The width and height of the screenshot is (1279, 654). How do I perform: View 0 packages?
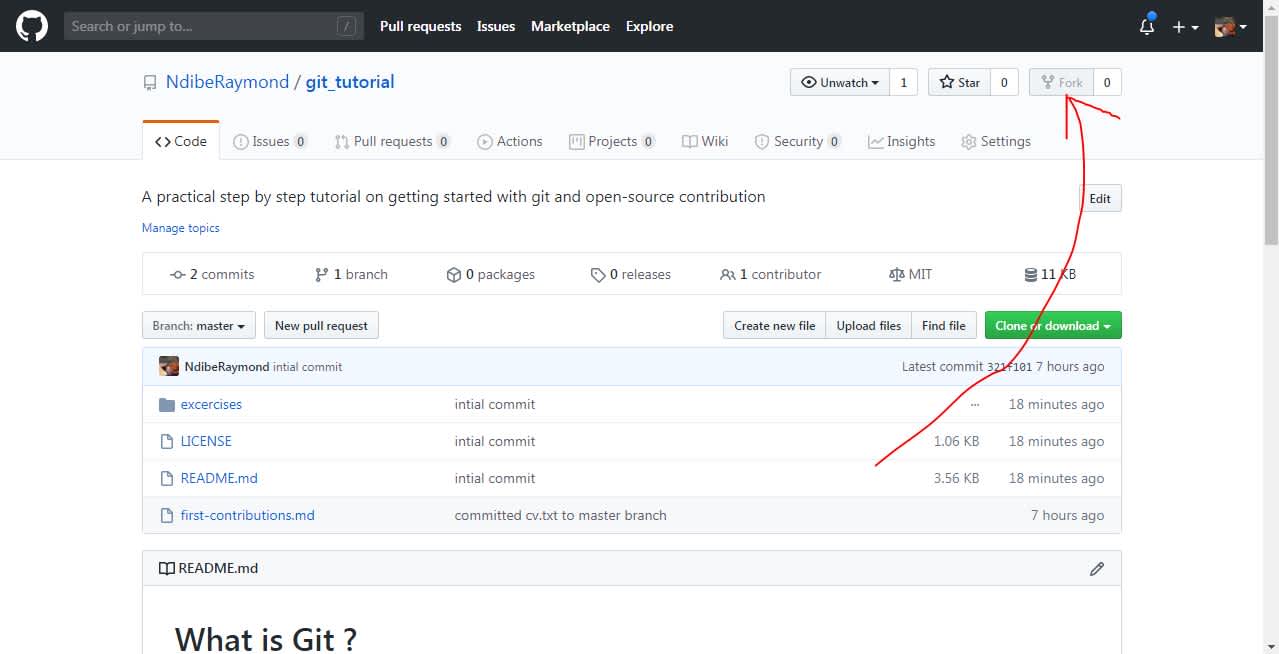coord(490,274)
